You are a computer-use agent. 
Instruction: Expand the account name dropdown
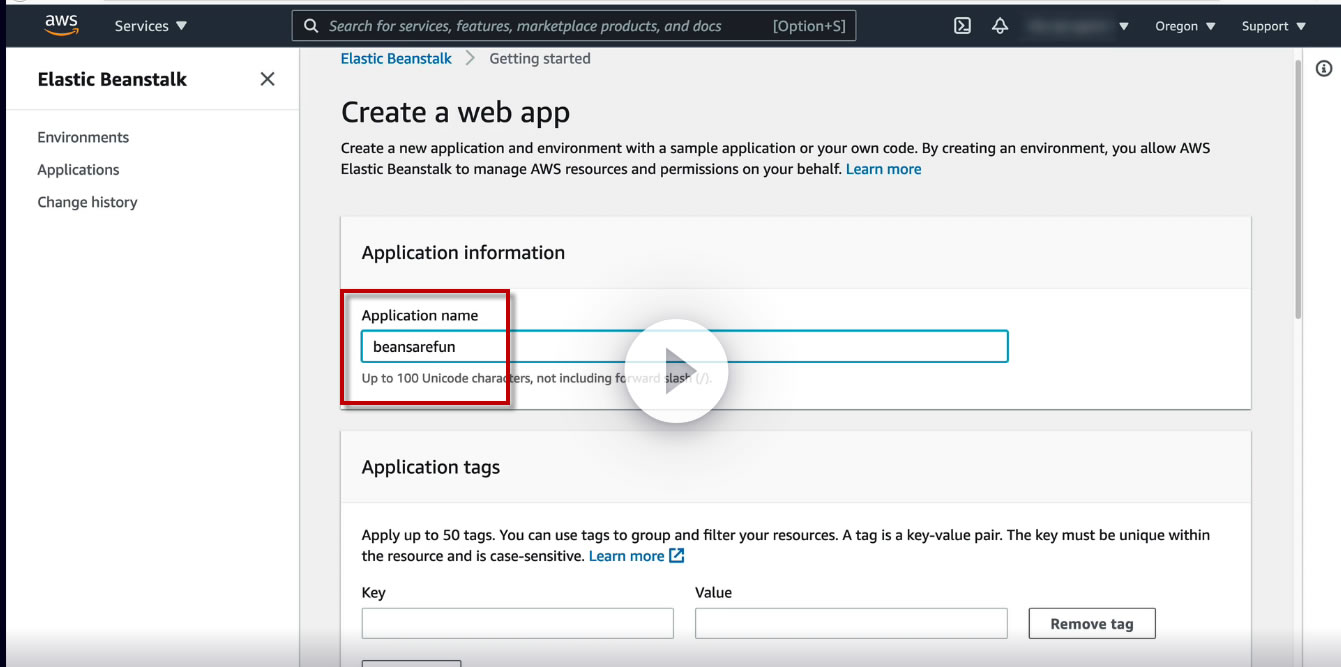click(x=1079, y=26)
